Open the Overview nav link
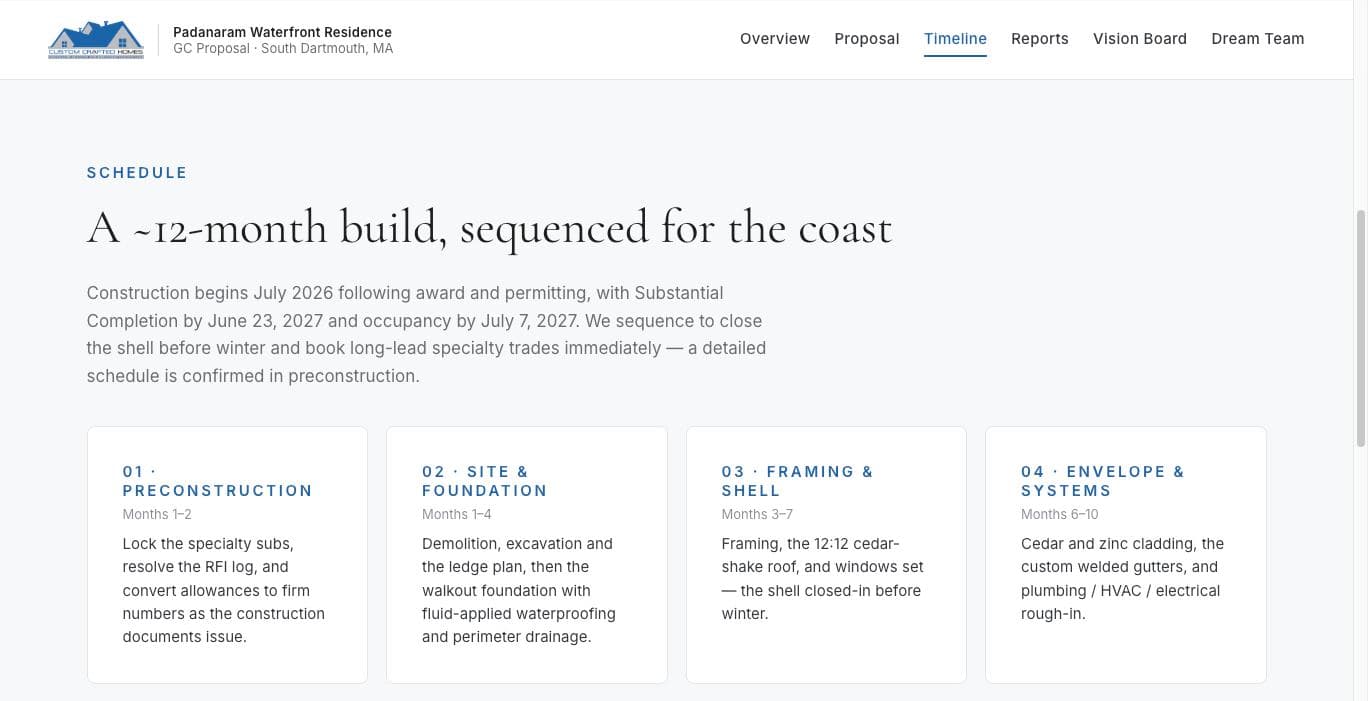Image resolution: width=1368 pixels, height=701 pixels. pyautogui.click(x=775, y=39)
